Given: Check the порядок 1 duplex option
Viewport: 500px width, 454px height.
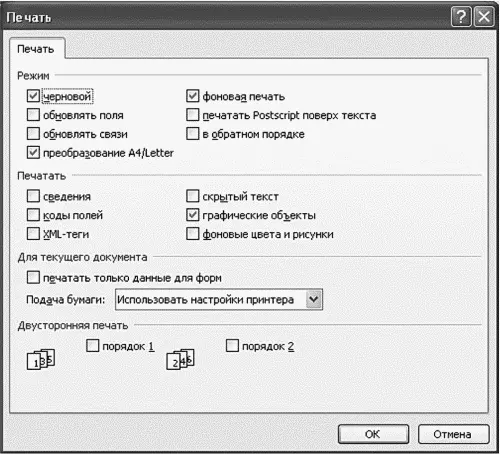Looking at the screenshot, I should tap(92, 346).
